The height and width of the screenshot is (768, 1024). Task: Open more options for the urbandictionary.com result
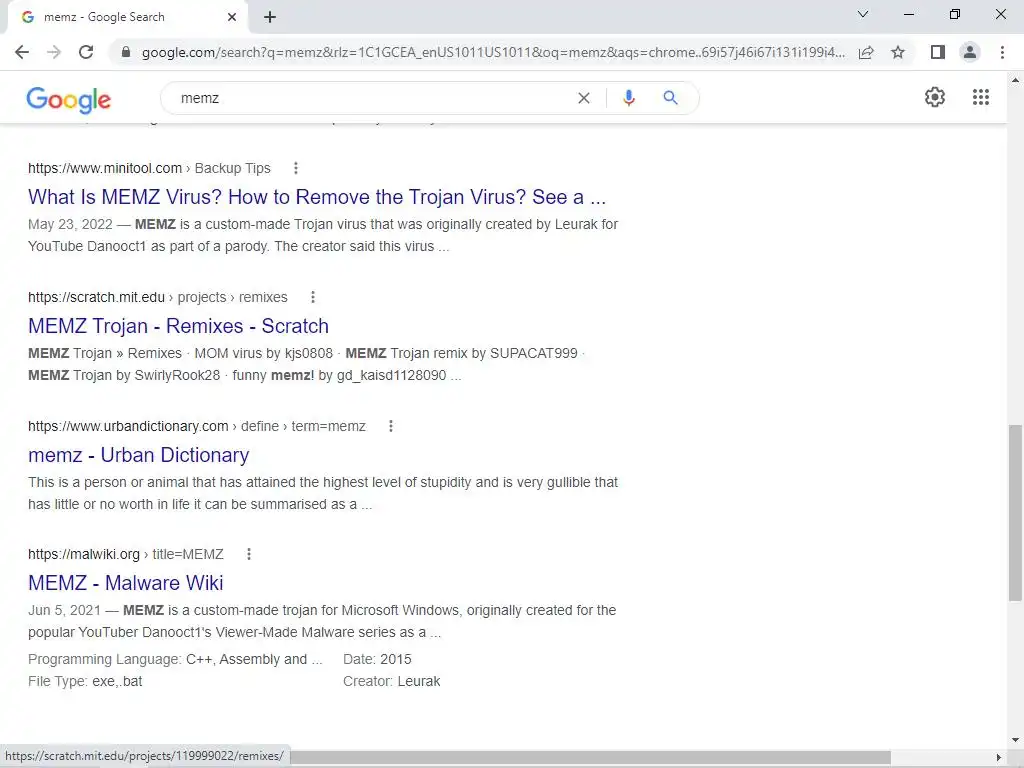click(391, 426)
